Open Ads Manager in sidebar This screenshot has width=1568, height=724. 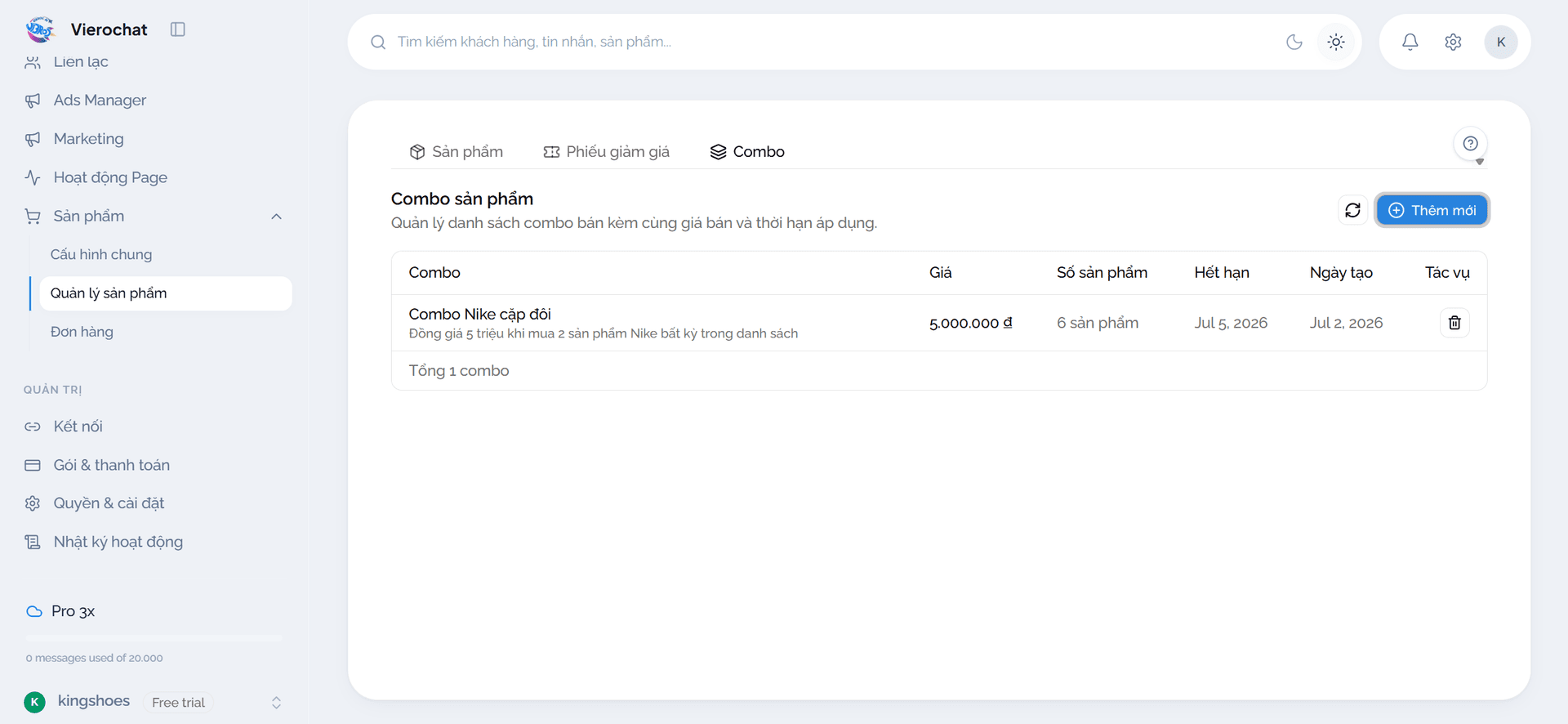[x=100, y=101]
